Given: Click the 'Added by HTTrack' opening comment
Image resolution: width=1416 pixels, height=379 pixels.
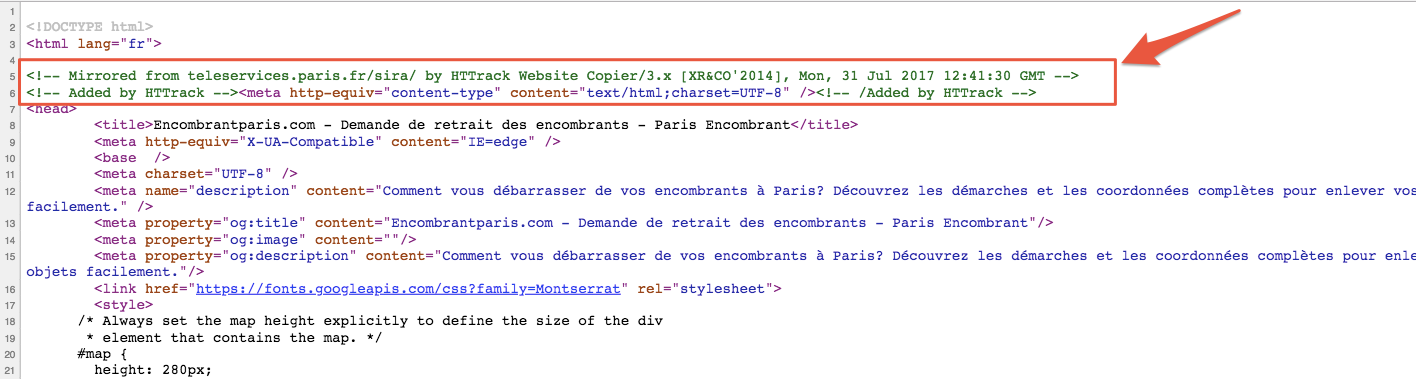Looking at the screenshot, I should coord(131,93).
